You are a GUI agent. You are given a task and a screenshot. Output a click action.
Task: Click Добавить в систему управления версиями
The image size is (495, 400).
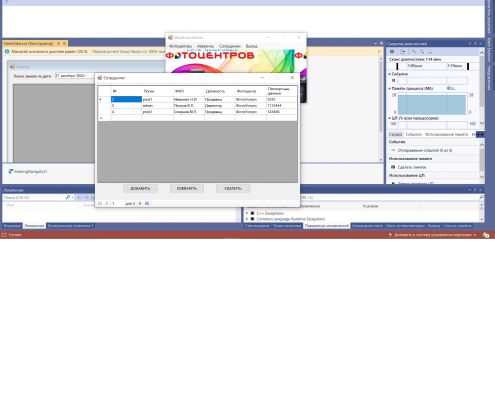point(433,235)
